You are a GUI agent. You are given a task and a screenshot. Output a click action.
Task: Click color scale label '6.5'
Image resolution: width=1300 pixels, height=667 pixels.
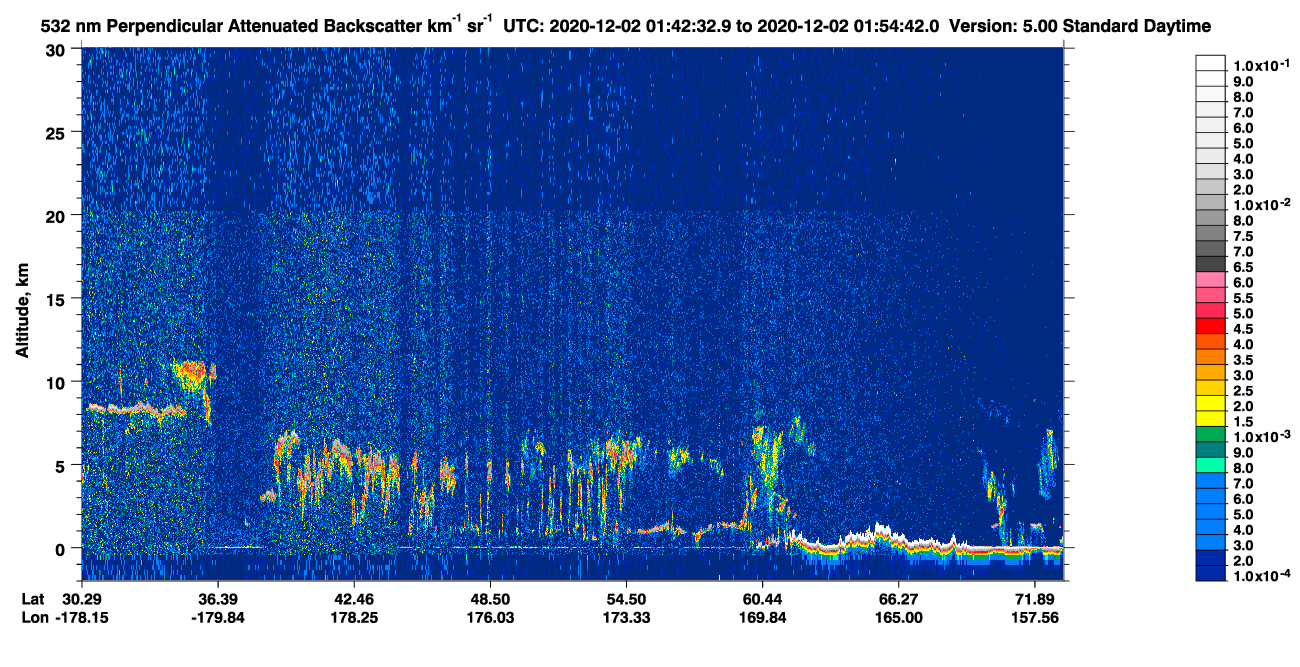[1244, 267]
